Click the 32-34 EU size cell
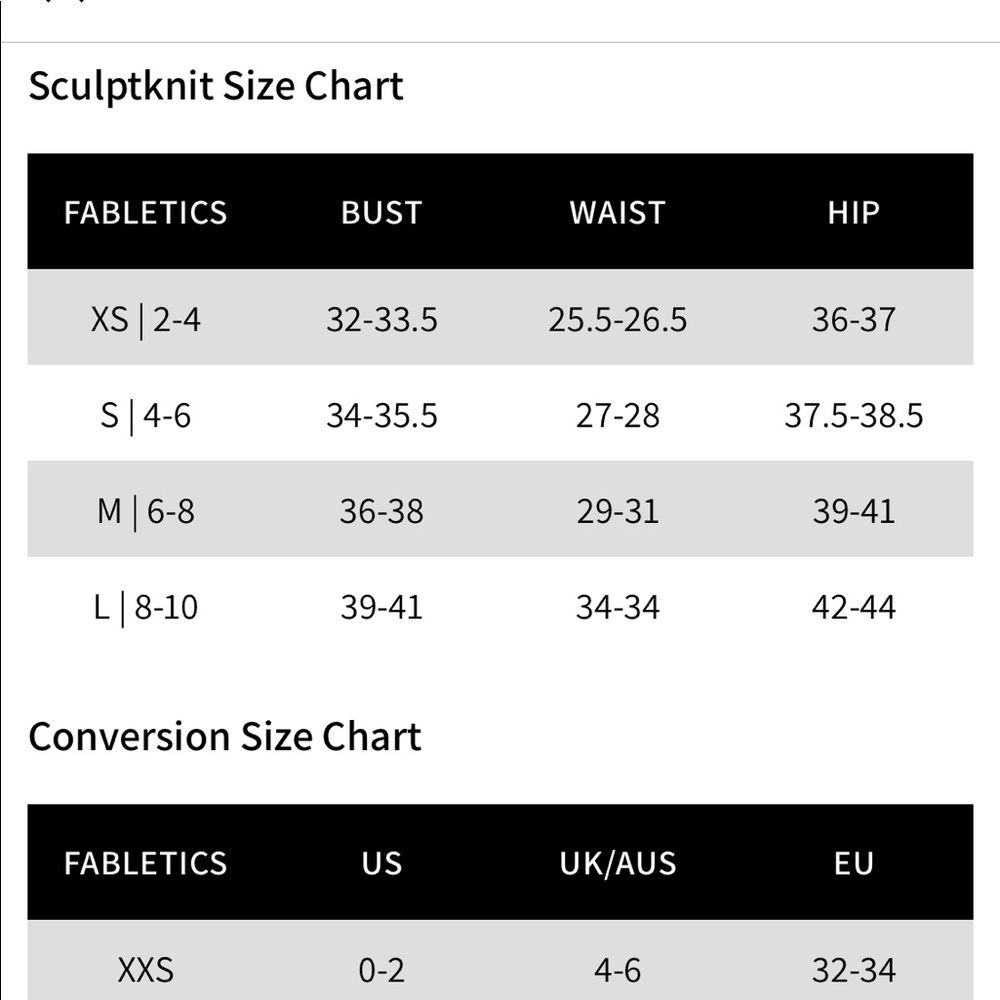 pos(853,970)
